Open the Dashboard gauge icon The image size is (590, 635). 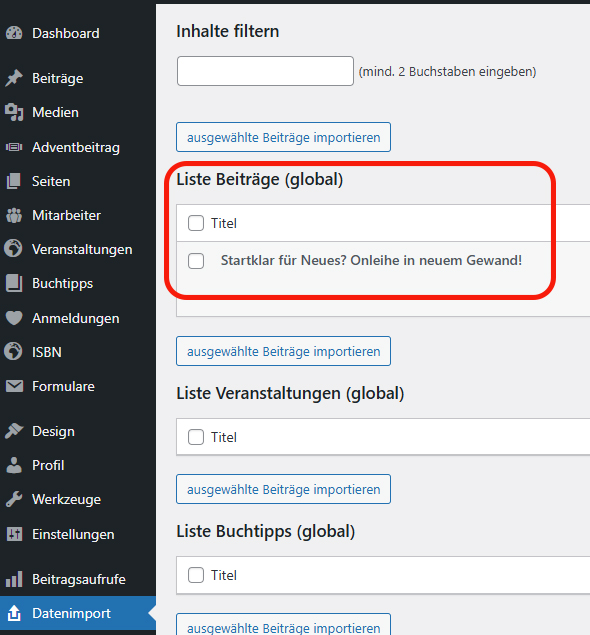(14, 33)
